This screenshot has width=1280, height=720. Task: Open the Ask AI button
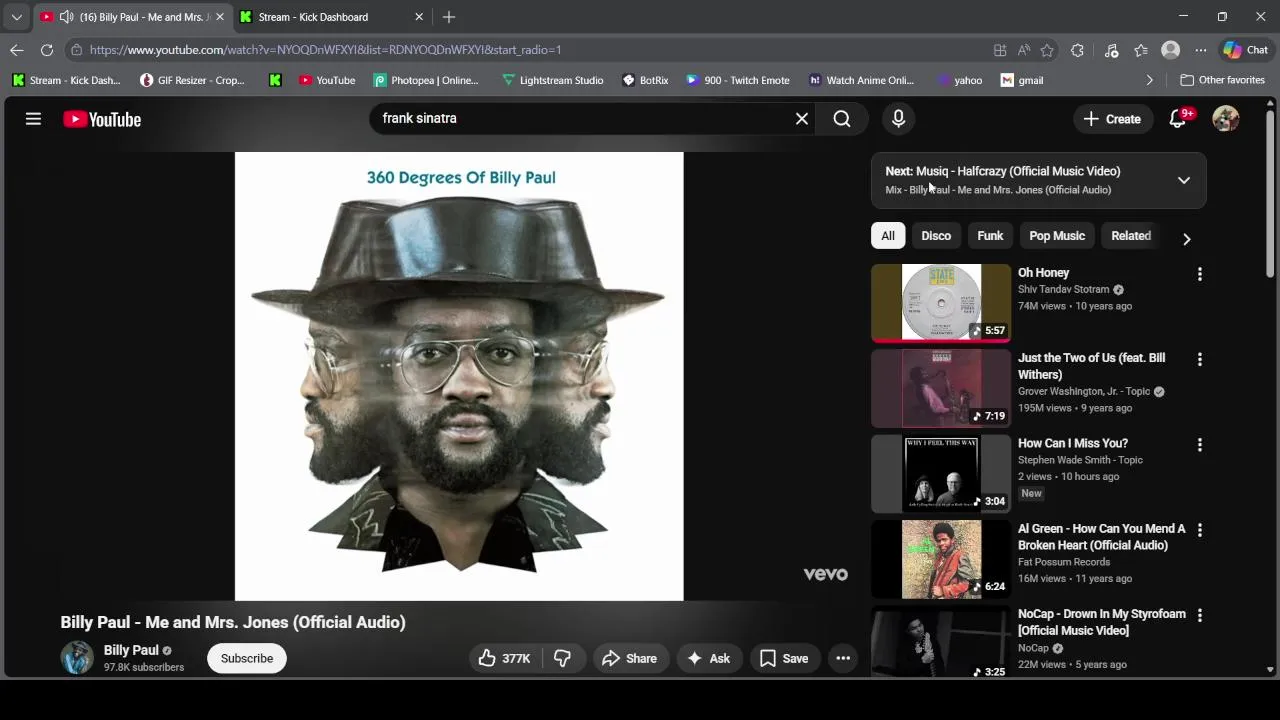[x=708, y=658]
